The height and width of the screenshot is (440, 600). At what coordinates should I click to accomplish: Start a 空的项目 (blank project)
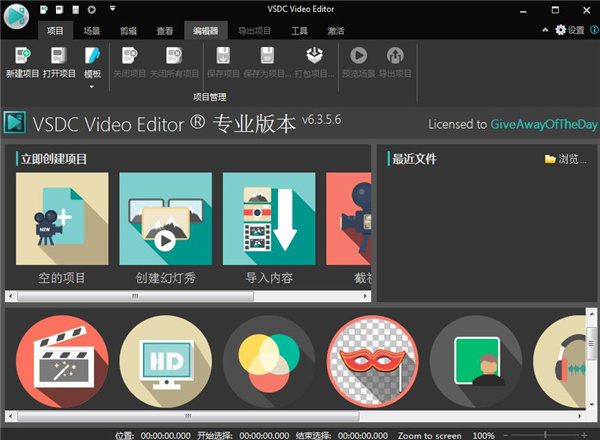pos(62,218)
